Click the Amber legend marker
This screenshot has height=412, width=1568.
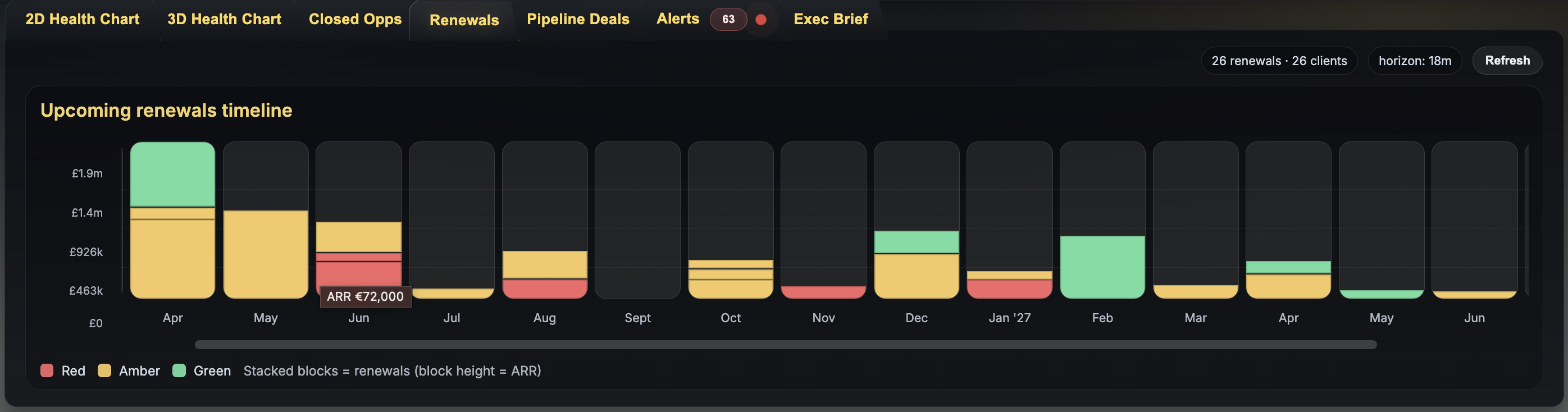(x=104, y=370)
